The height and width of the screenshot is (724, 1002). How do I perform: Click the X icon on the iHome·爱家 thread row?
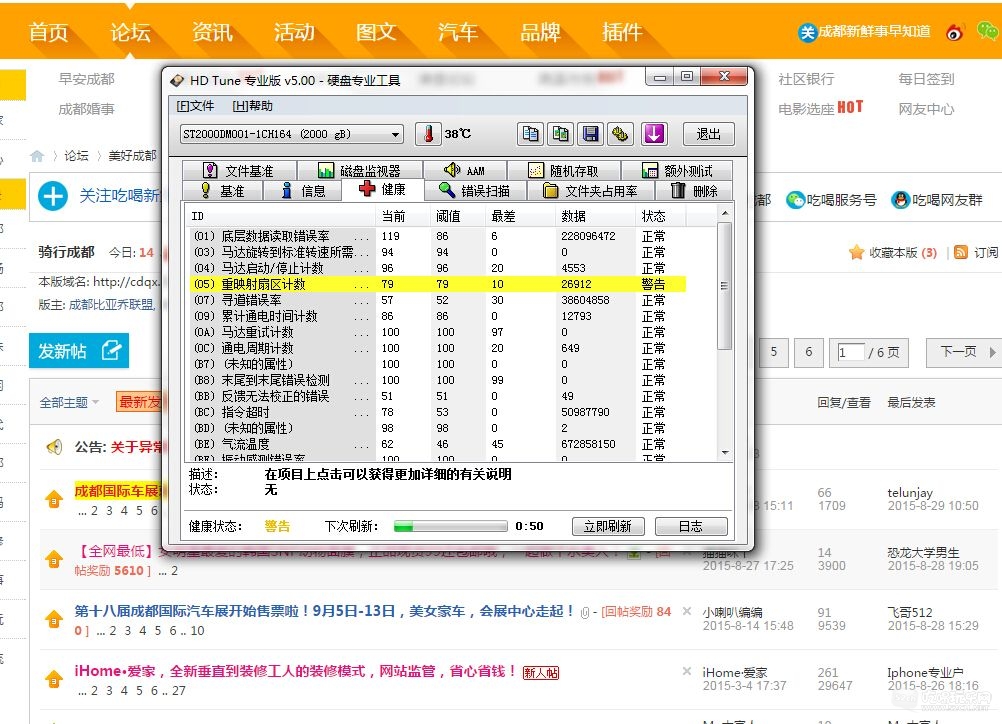click(x=687, y=671)
